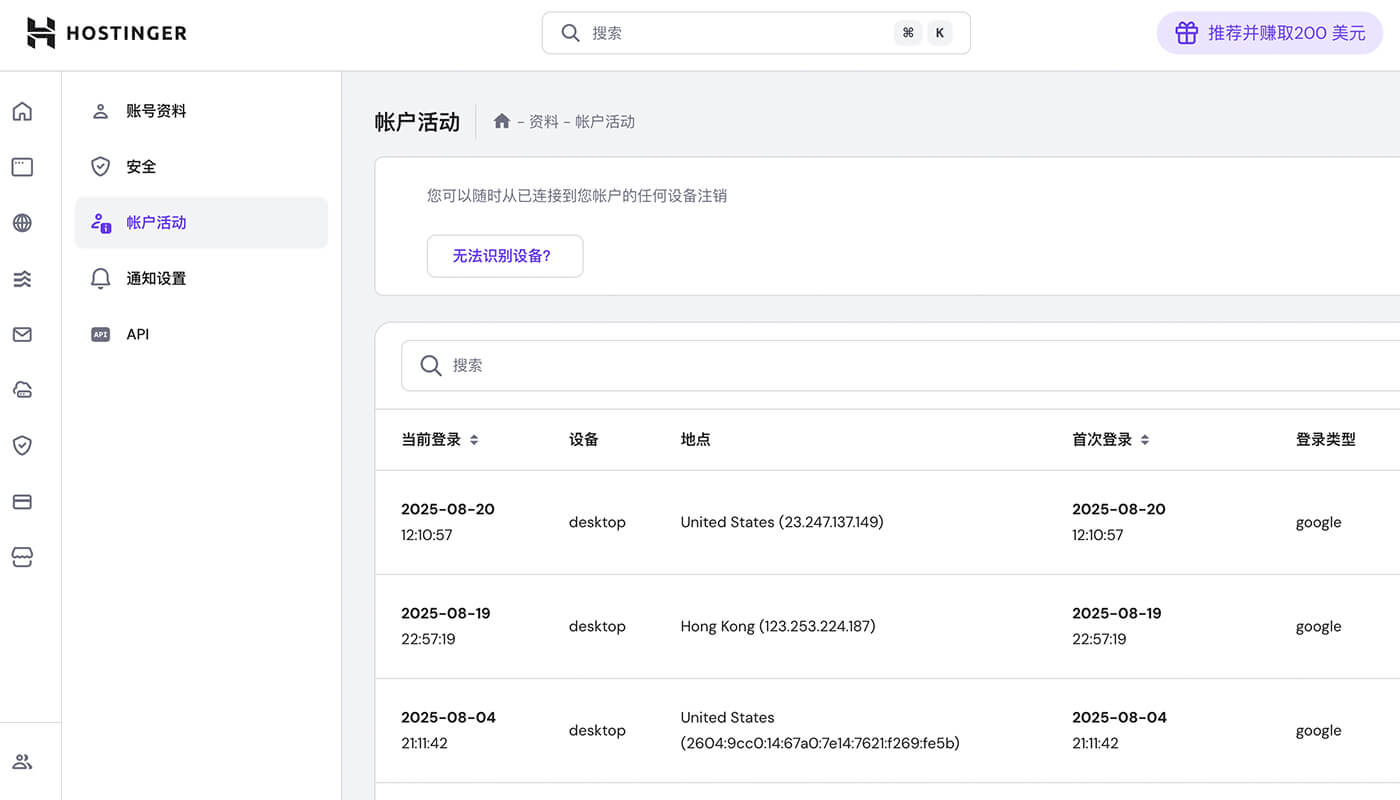Click the API badge icon
The image size is (1400, 800).
[x=100, y=335]
